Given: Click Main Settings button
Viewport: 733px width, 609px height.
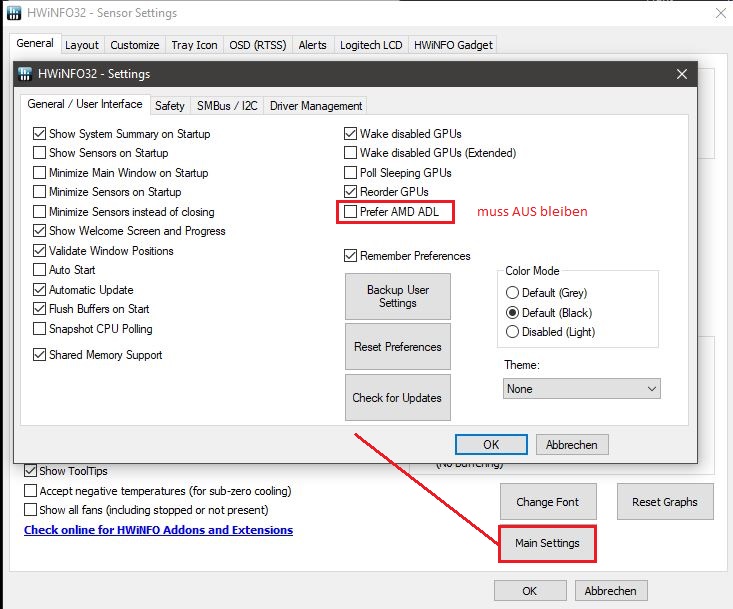Looking at the screenshot, I should click(547, 543).
